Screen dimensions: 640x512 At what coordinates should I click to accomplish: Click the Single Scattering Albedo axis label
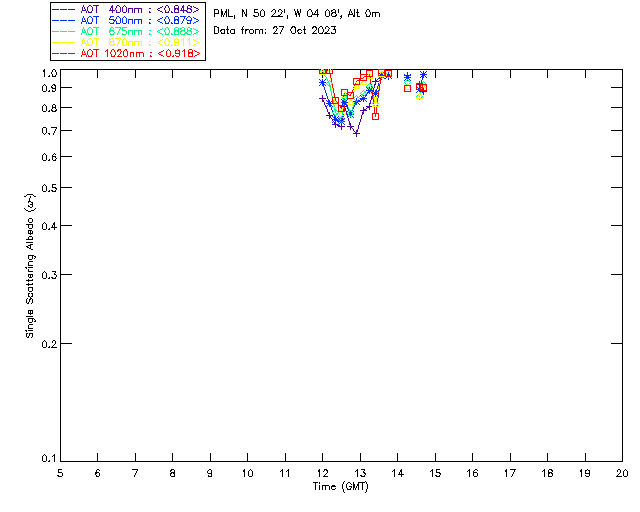pyautogui.click(x=30, y=266)
